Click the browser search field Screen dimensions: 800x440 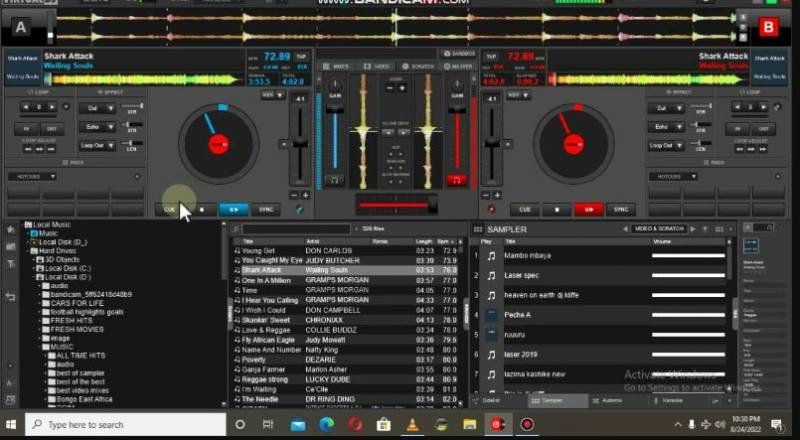tap(296, 229)
